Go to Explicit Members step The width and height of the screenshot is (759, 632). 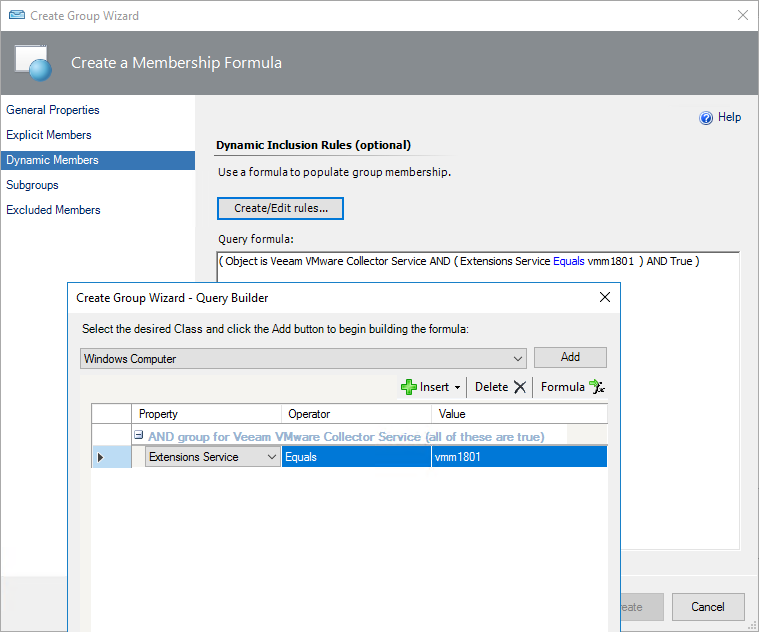tap(49, 135)
